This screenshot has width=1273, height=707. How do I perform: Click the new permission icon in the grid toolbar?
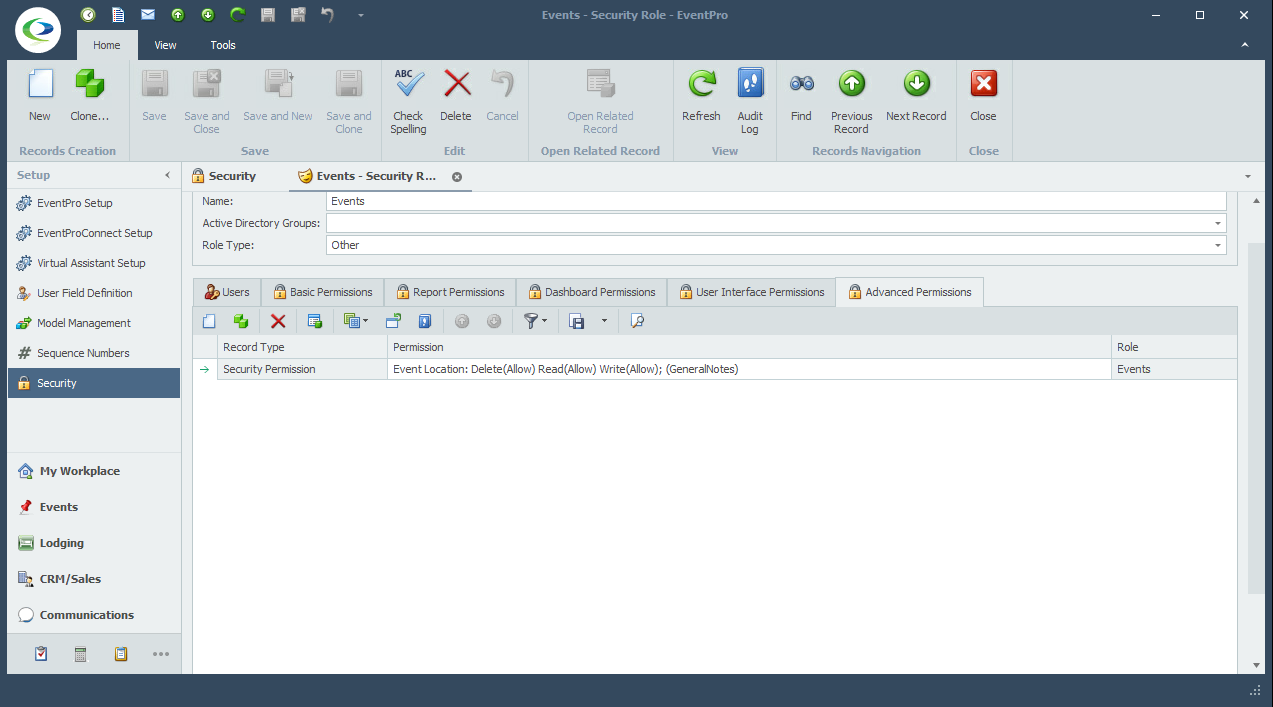click(209, 321)
